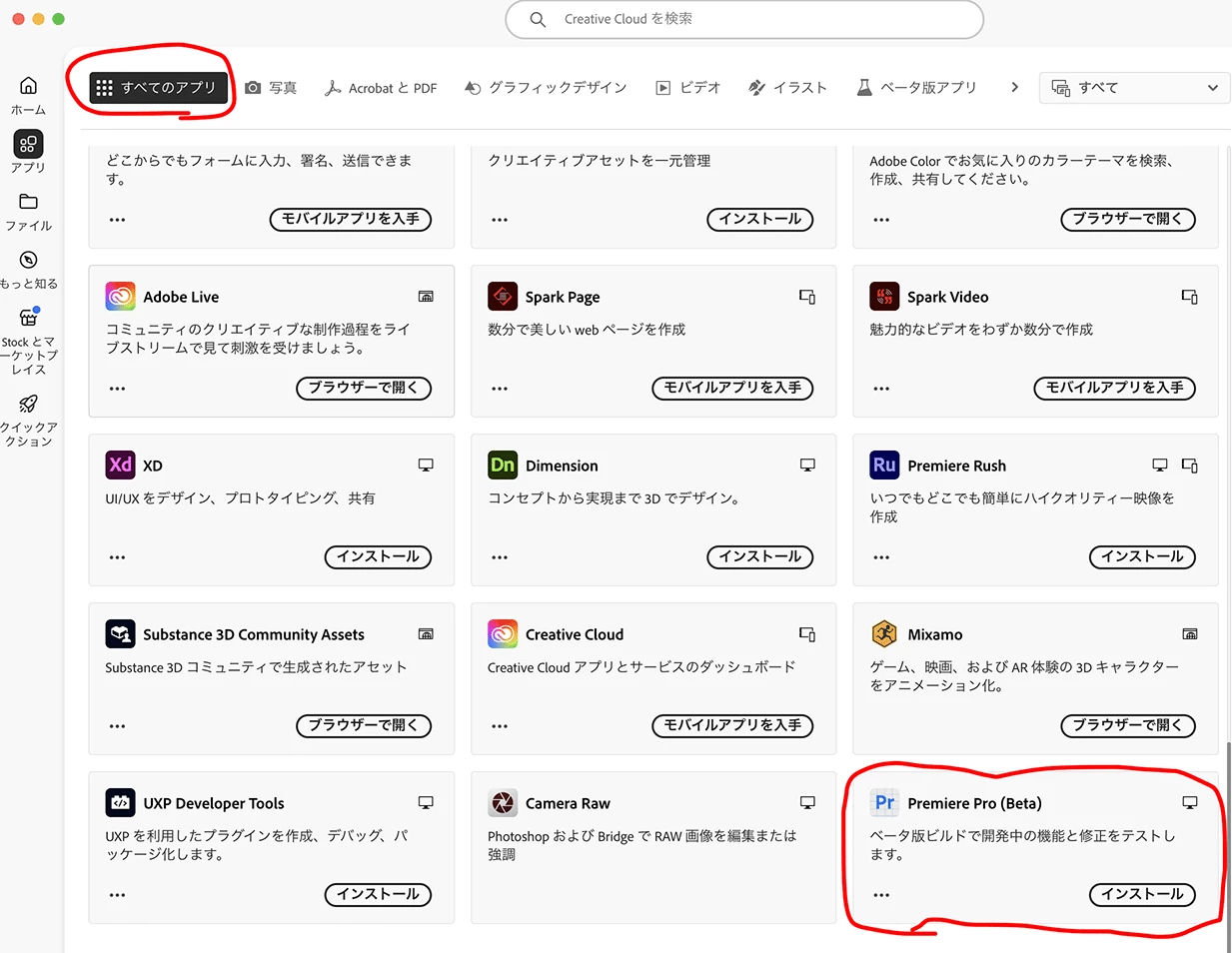Viewport: 1232px width, 953px height.
Task: Switch to the Acrobat と PDF tab
Action: point(381,88)
